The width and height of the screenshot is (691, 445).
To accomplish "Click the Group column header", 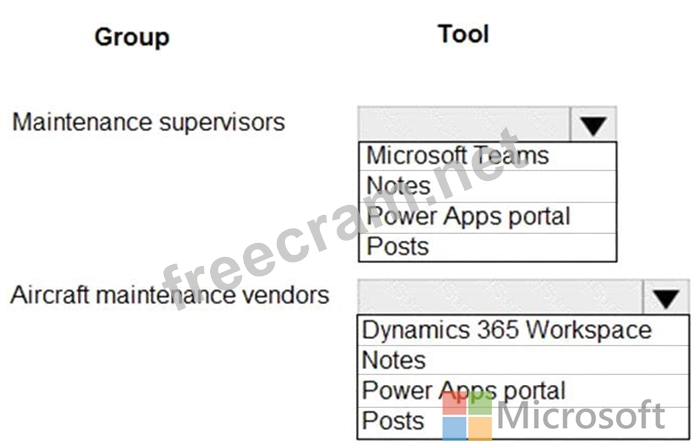I will 132,37.
